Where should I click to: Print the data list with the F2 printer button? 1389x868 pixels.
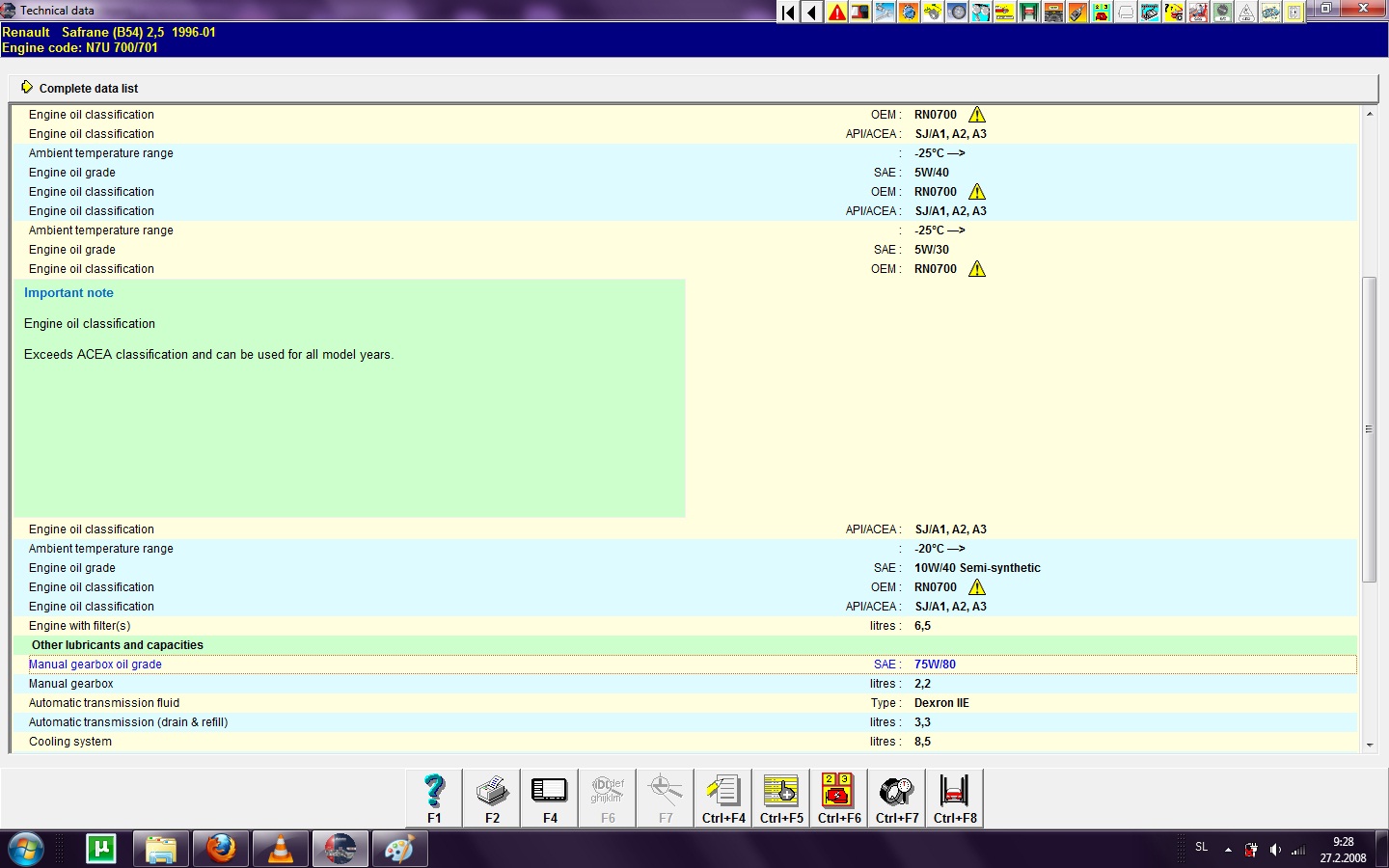pyautogui.click(x=492, y=798)
